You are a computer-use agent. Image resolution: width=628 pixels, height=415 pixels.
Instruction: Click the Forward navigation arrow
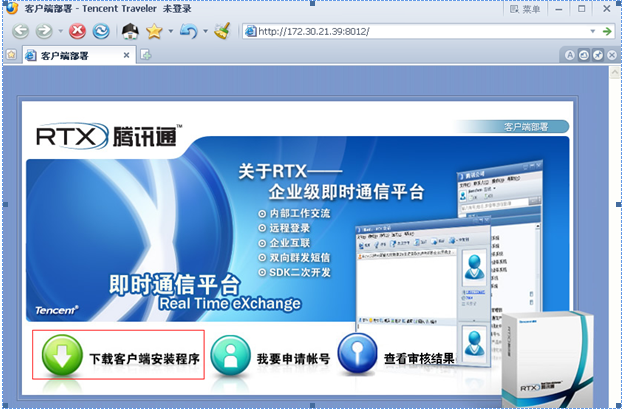click(x=46, y=31)
